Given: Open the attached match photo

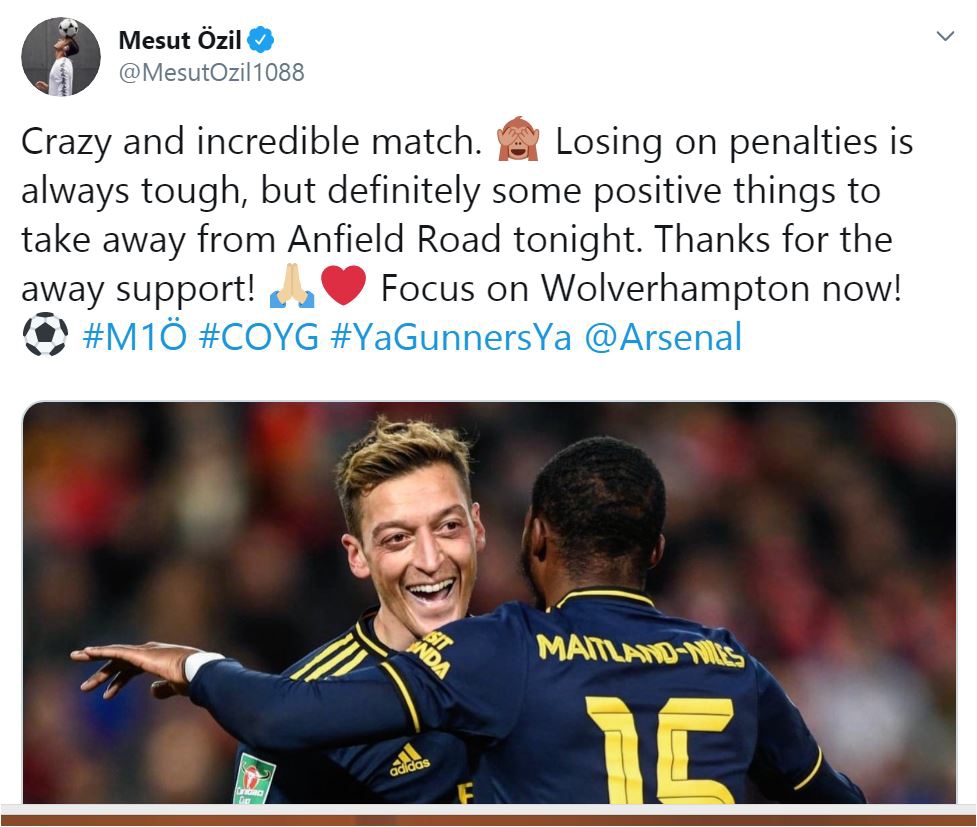Looking at the screenshot, I should click(x=489, y=602).
